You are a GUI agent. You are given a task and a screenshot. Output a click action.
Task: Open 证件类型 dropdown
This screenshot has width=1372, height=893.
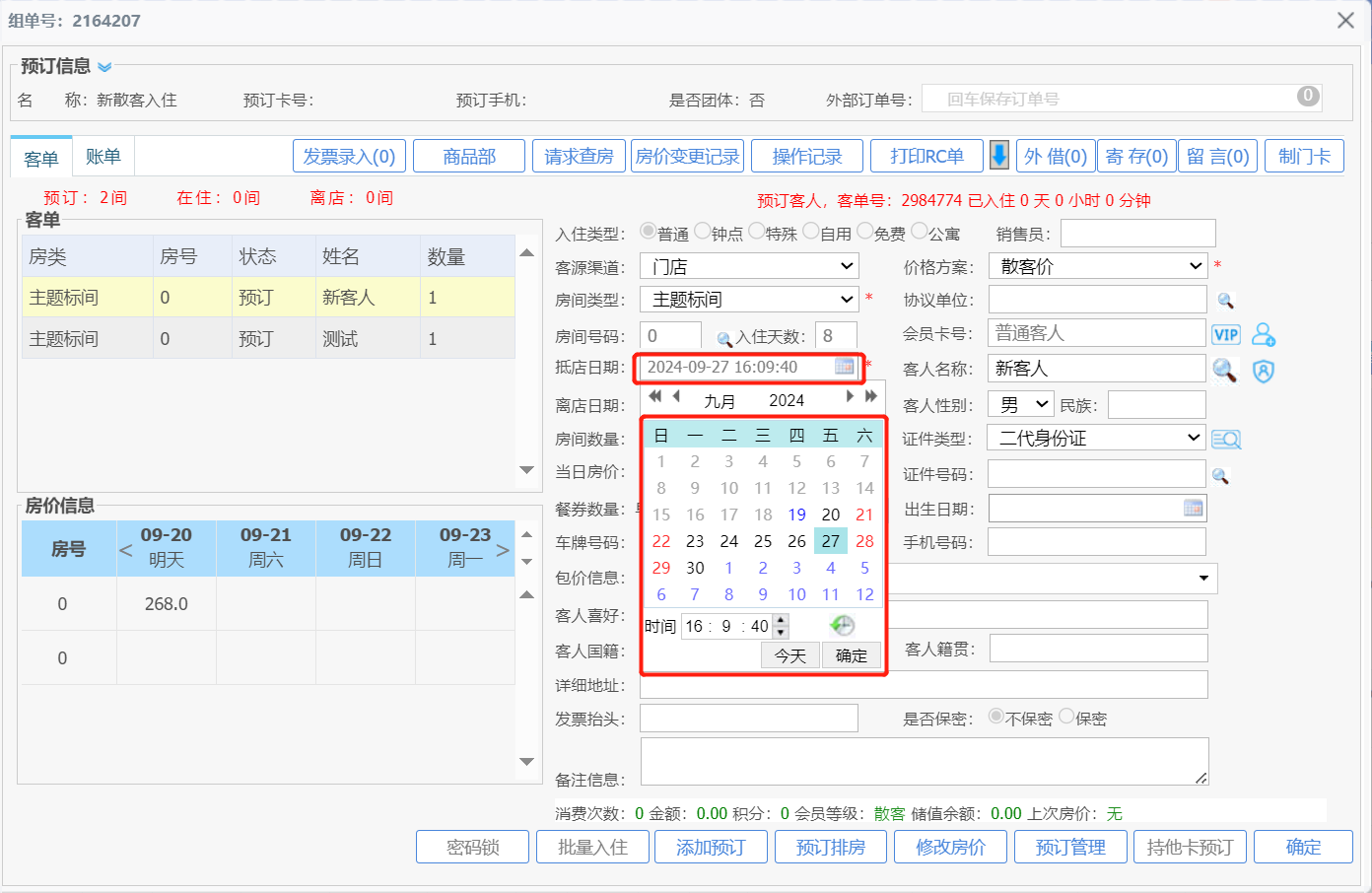(1097, 438)
